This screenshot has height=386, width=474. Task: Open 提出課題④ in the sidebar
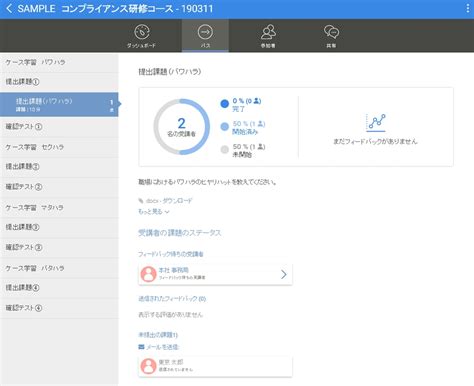(x=59, y=288)
